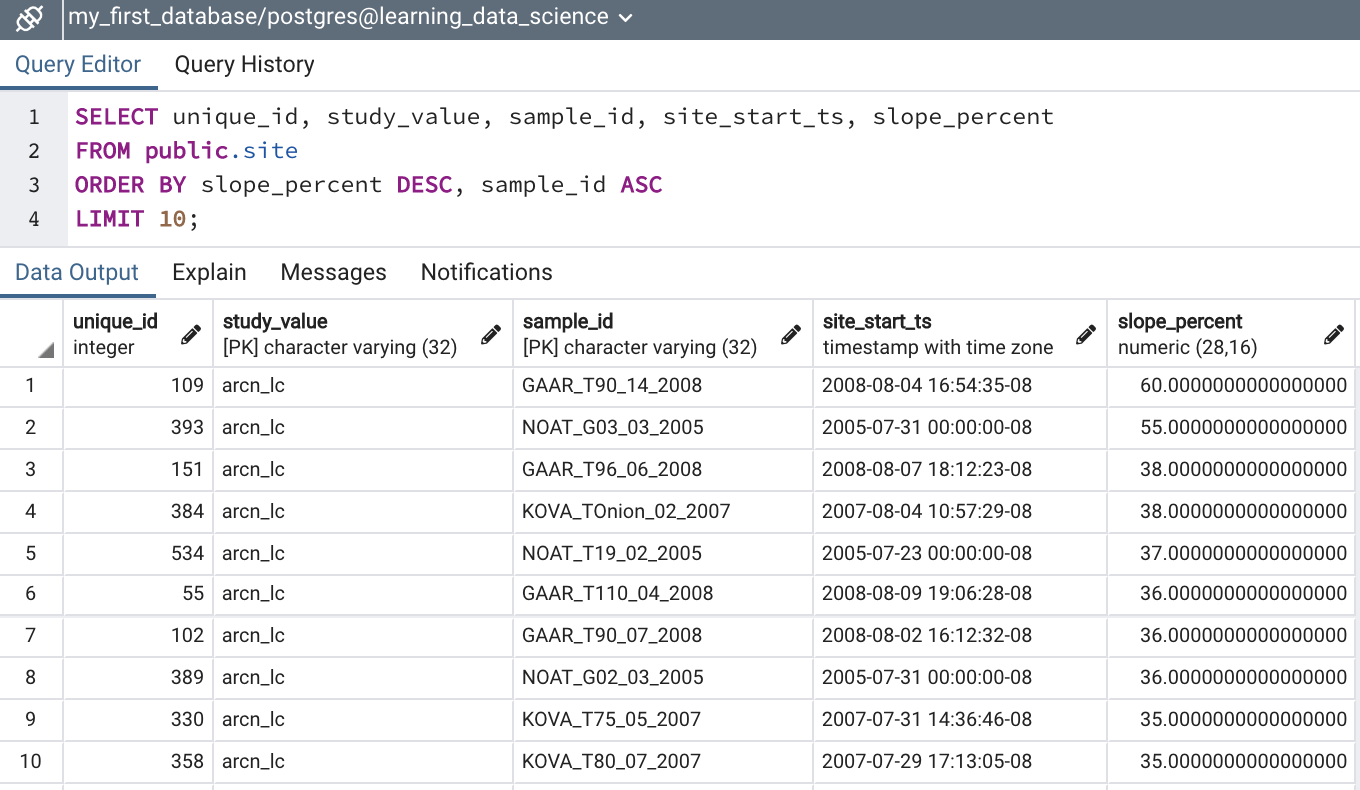The image size is (1360, 790).
Task: Click the pencil icon in slope_percent column
Action: 1333,335
